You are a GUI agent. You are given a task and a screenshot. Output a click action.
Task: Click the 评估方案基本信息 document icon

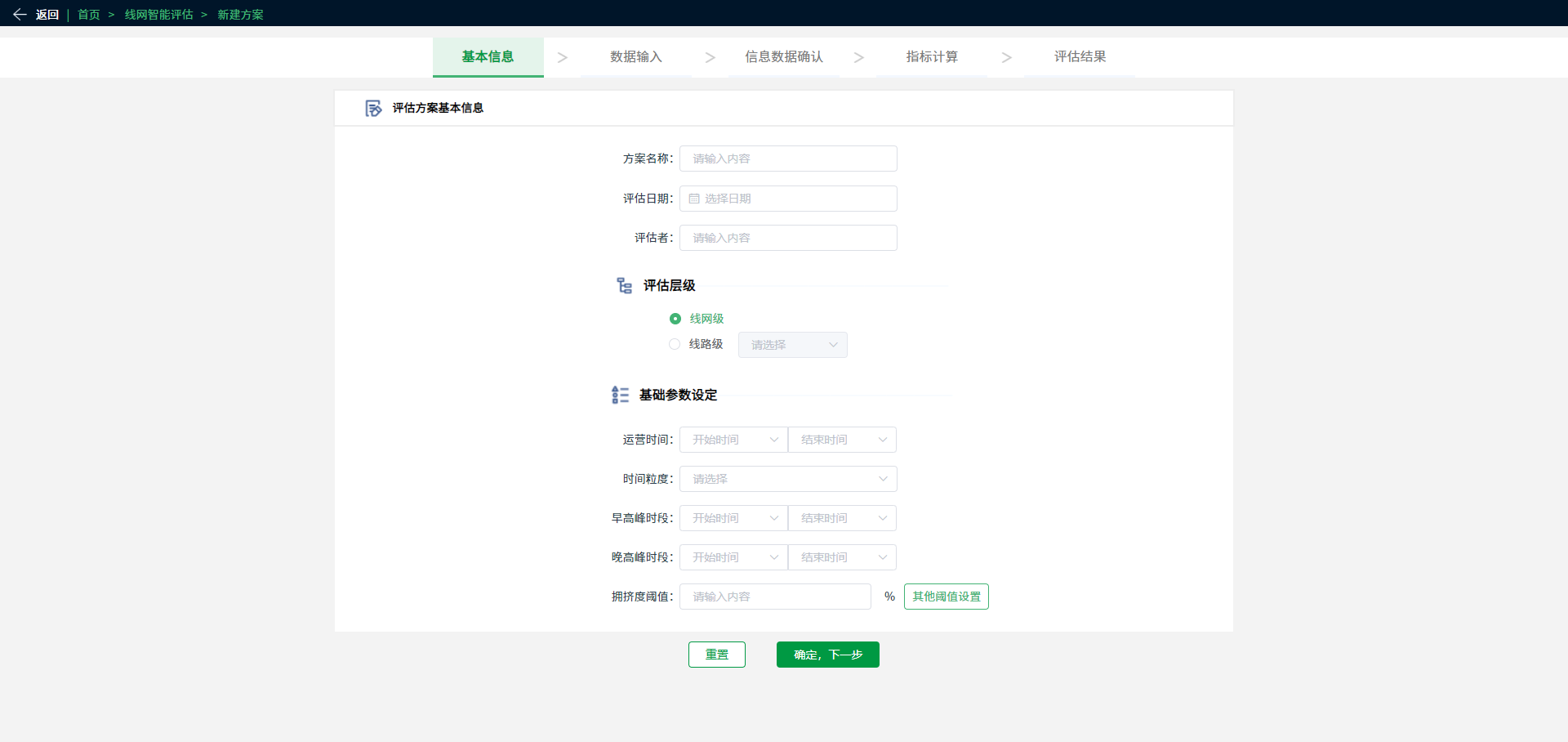coord(373,108)
